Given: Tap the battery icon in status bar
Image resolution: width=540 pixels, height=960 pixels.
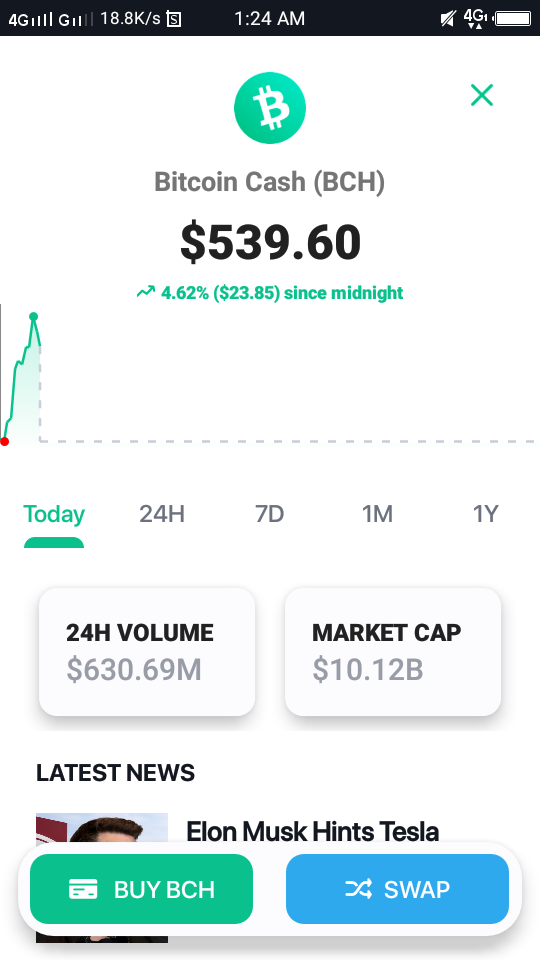Looking at the screenshot, I should click(x=513, y=18).
